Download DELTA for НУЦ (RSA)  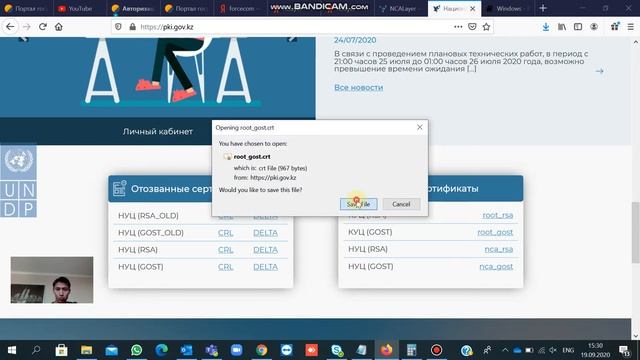click(265, 250)
